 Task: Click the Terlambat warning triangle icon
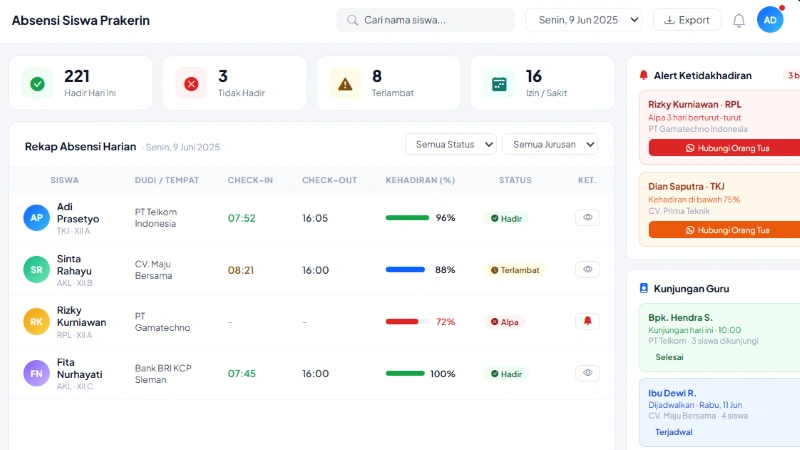pos(345,84)
